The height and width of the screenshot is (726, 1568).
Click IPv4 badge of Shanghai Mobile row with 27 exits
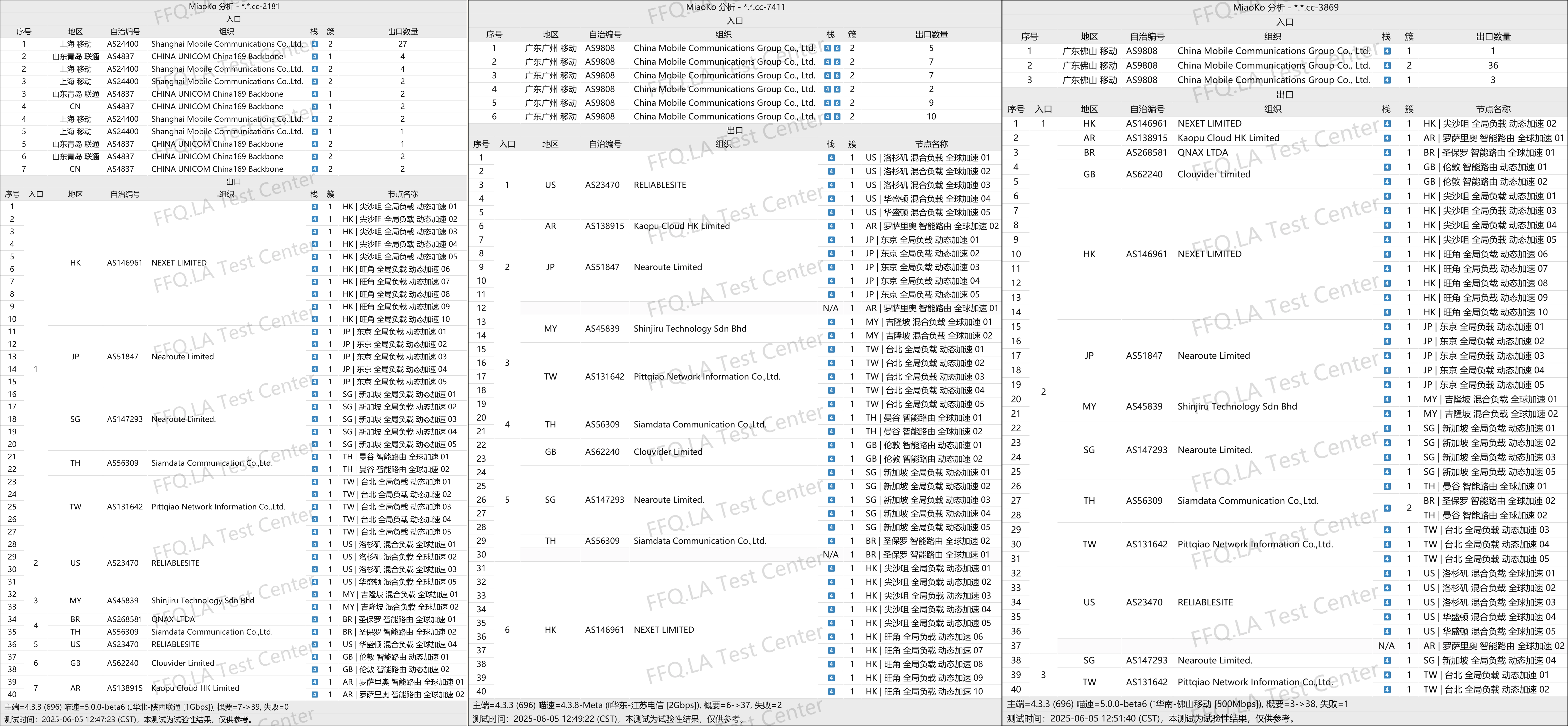315,44
